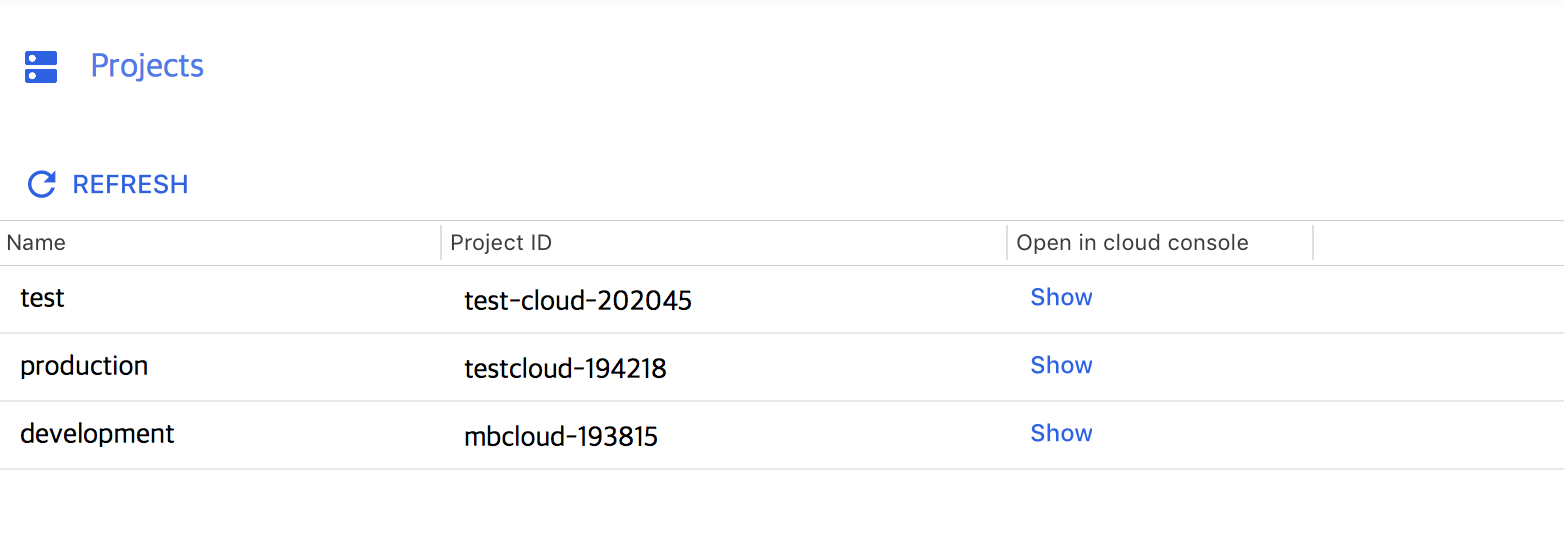Open the Projects page title
Image resolution: width=1564 pixels, height=536 pixels.
pyautogui.click(x=147, y=66)
